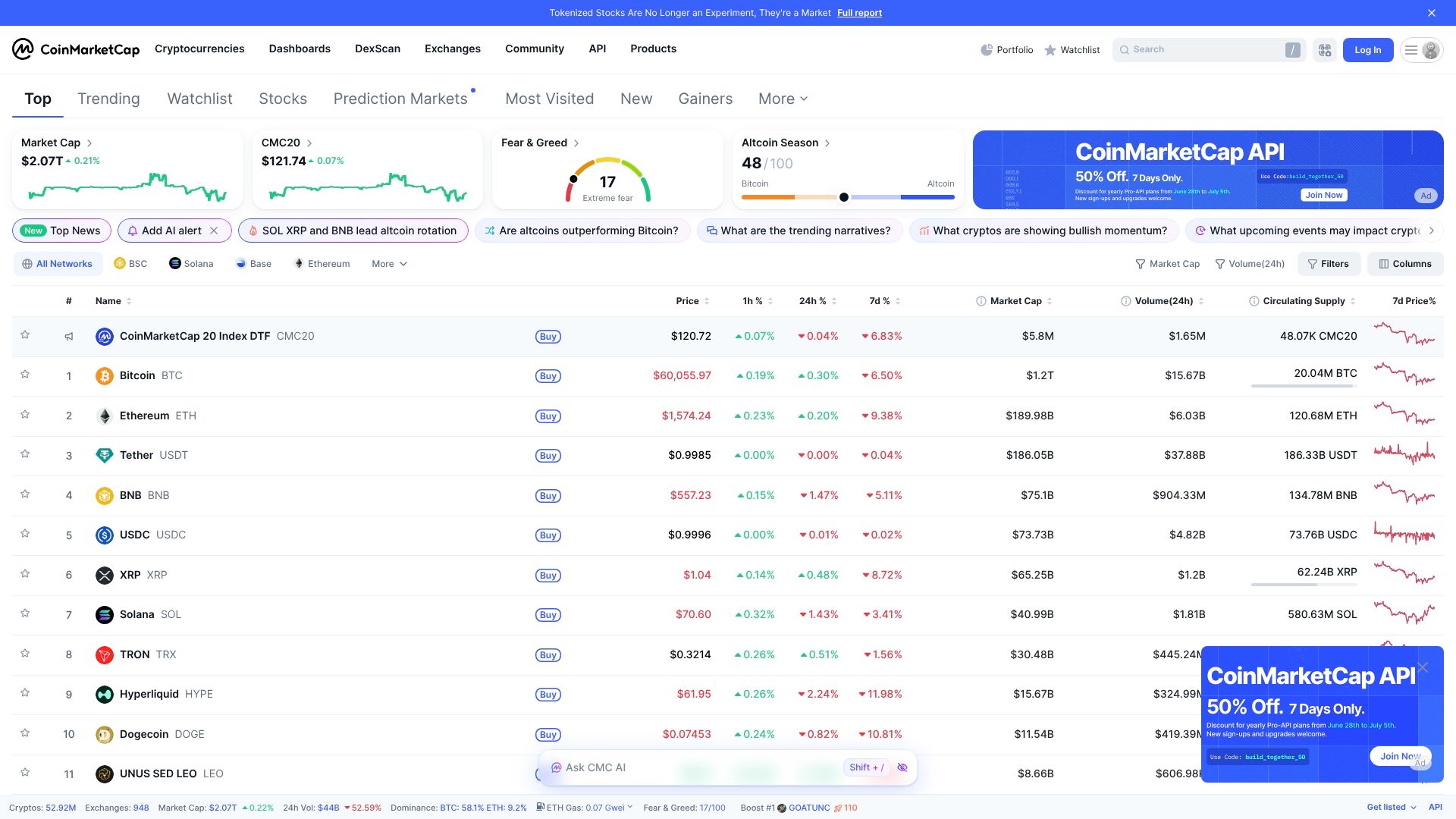Click the UNUS SED LEO logo
Screen dimensions: 1456x819
click(x=105, y=774)
